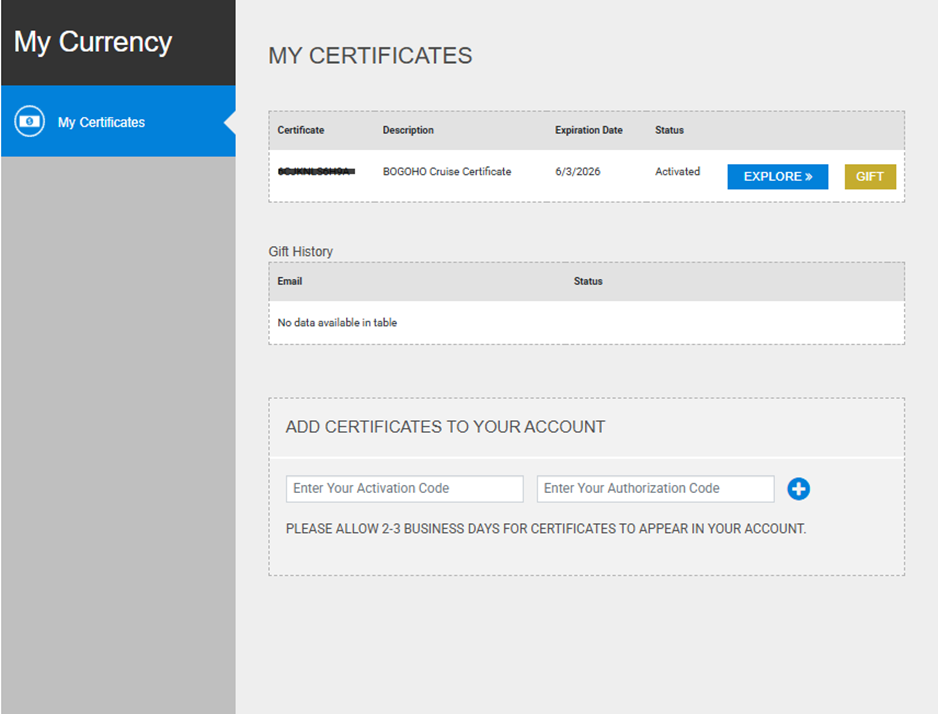
Task: Select the BOGOHO Cruise Certificate description
Action: point(447,172)
